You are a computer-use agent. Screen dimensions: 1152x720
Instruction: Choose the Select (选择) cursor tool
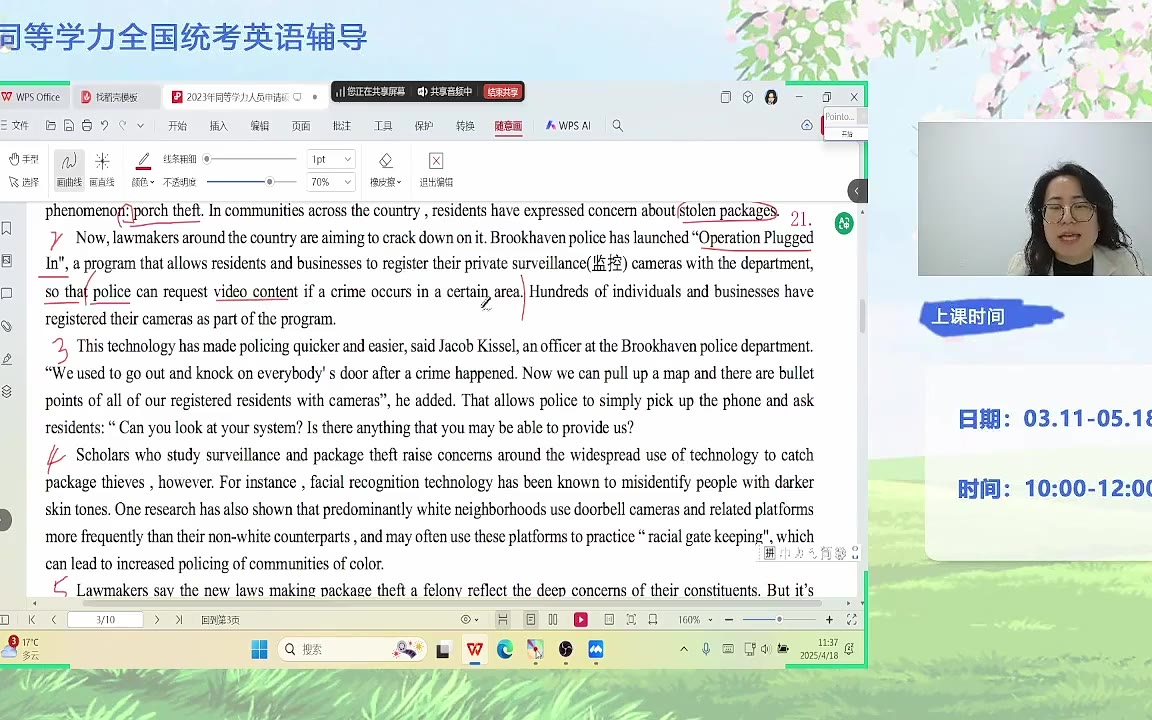[x=24, y=182]
